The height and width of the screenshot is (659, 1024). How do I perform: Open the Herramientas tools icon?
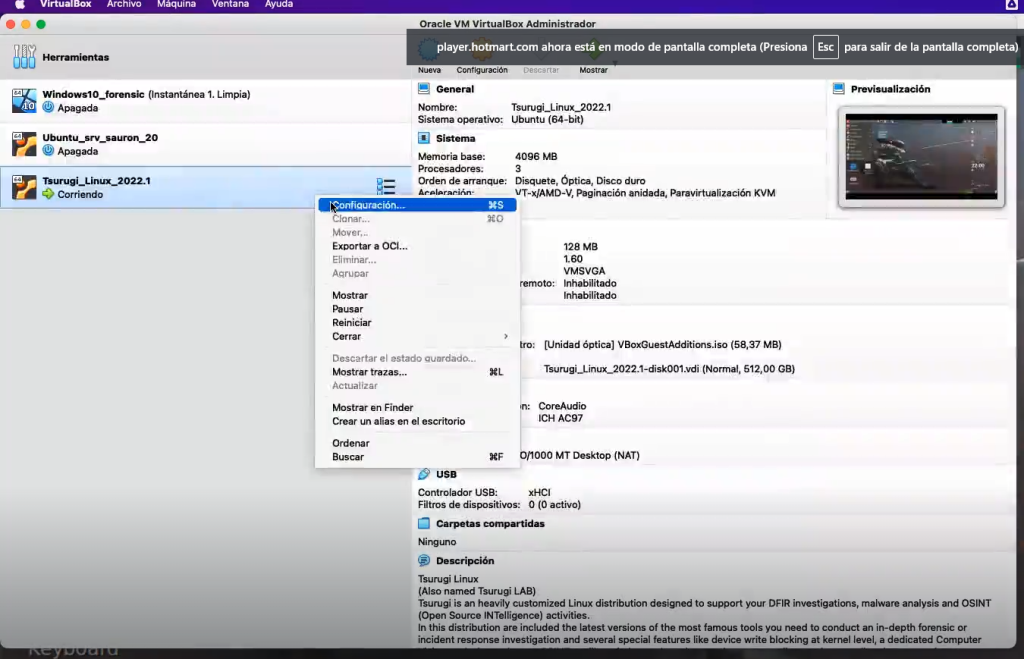[x=24, y=57]
